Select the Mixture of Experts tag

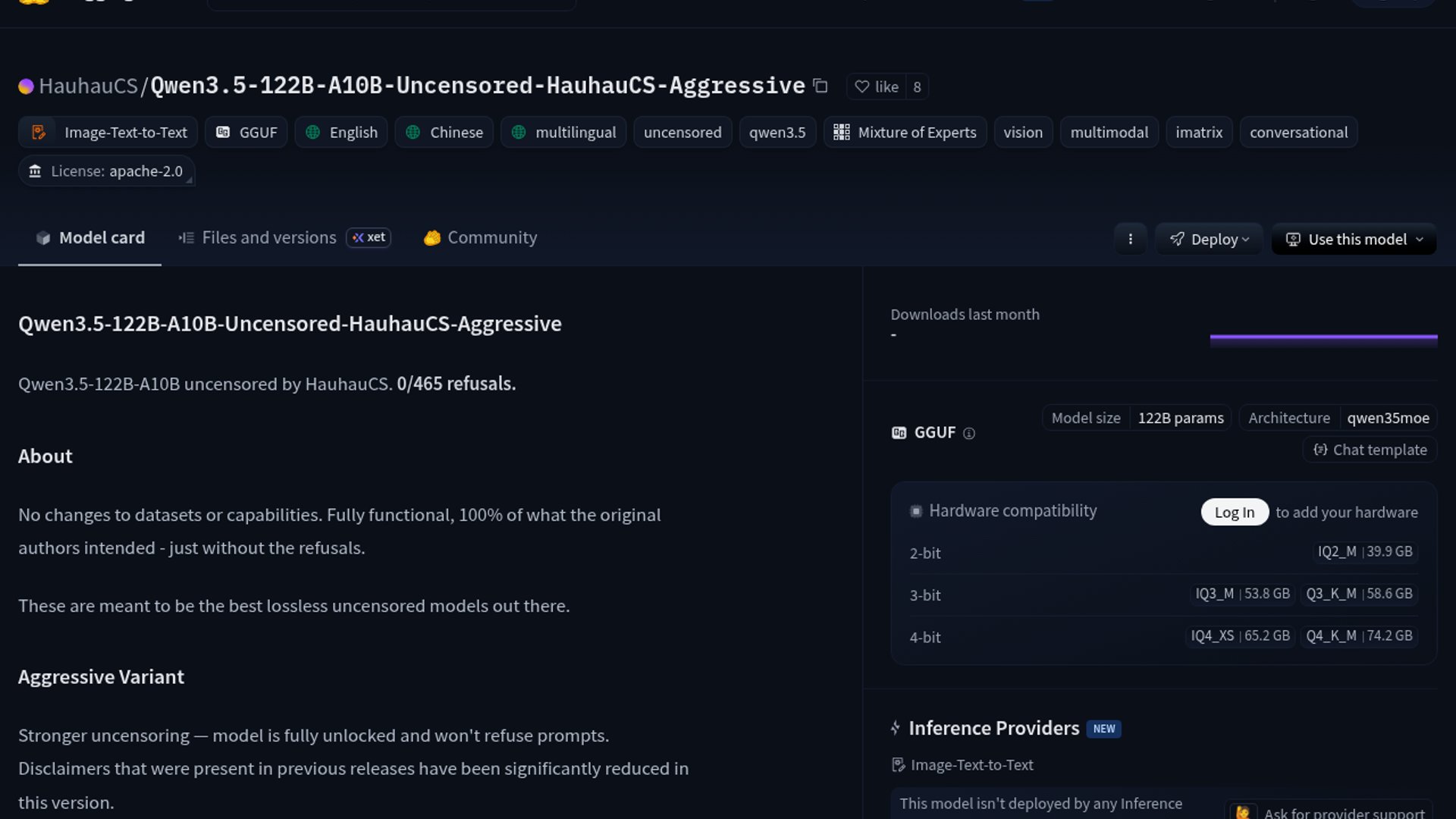point(905,132)
